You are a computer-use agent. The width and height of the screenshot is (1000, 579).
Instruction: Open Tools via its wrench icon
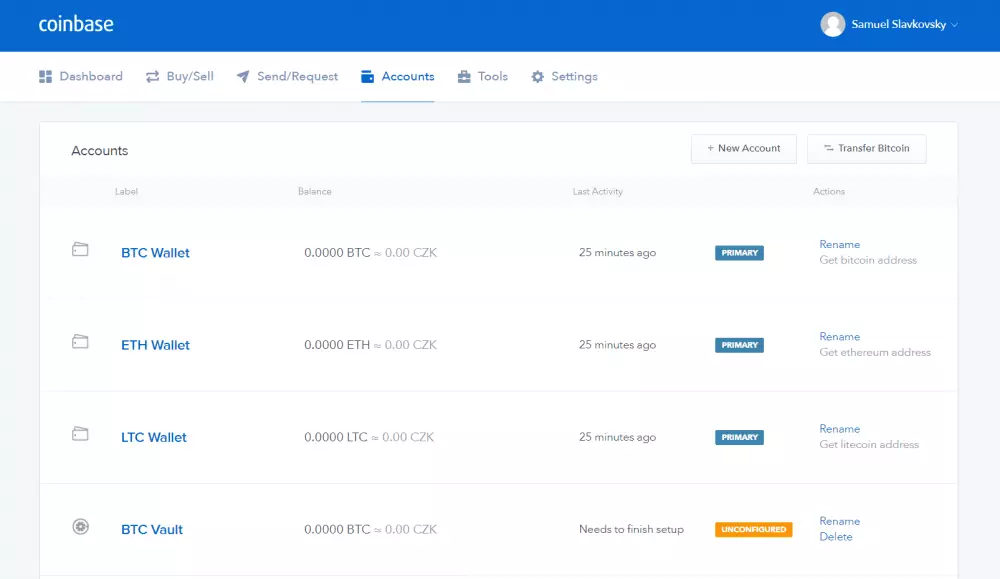[462, 76]
